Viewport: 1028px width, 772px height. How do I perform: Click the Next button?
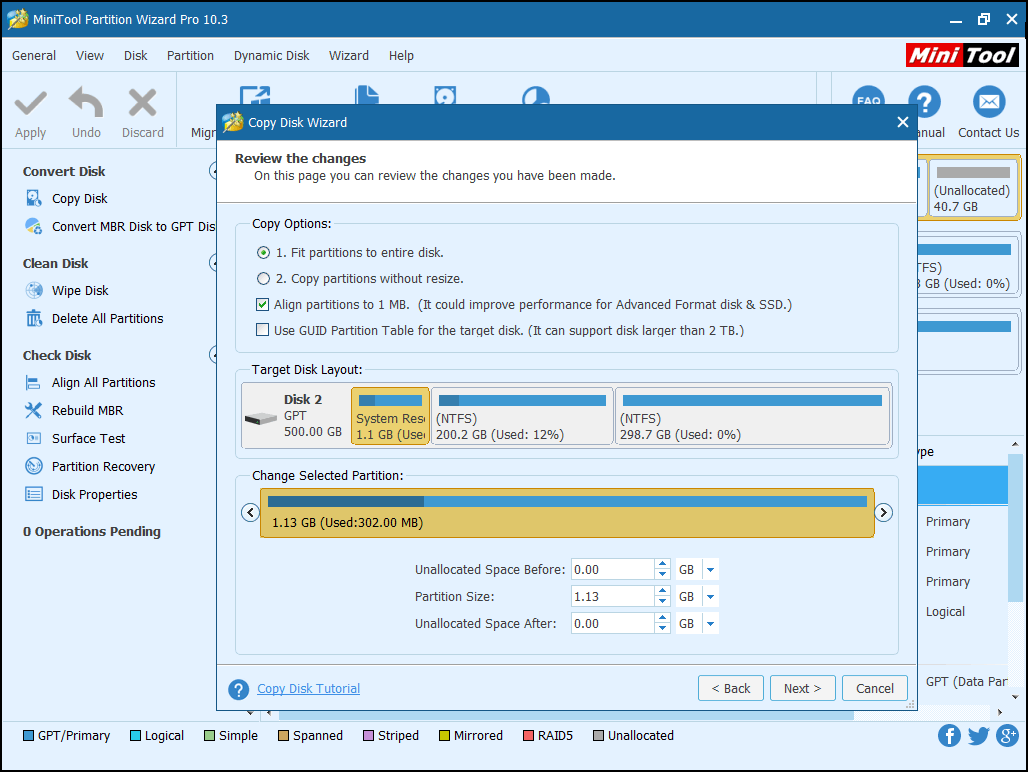(802, 688)
